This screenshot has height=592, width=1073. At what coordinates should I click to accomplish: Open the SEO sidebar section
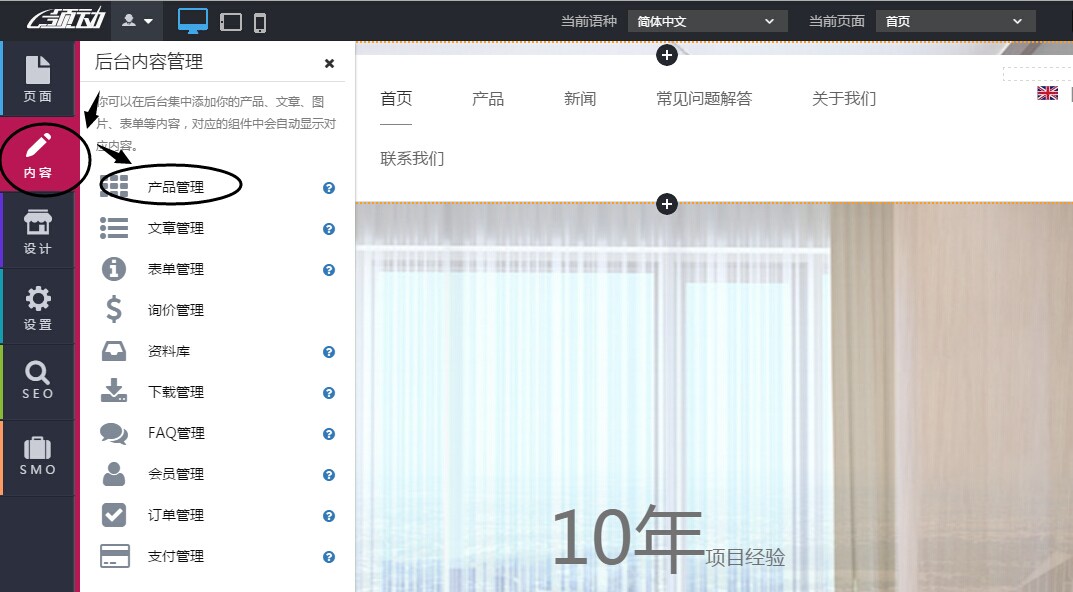pos(37,381)
